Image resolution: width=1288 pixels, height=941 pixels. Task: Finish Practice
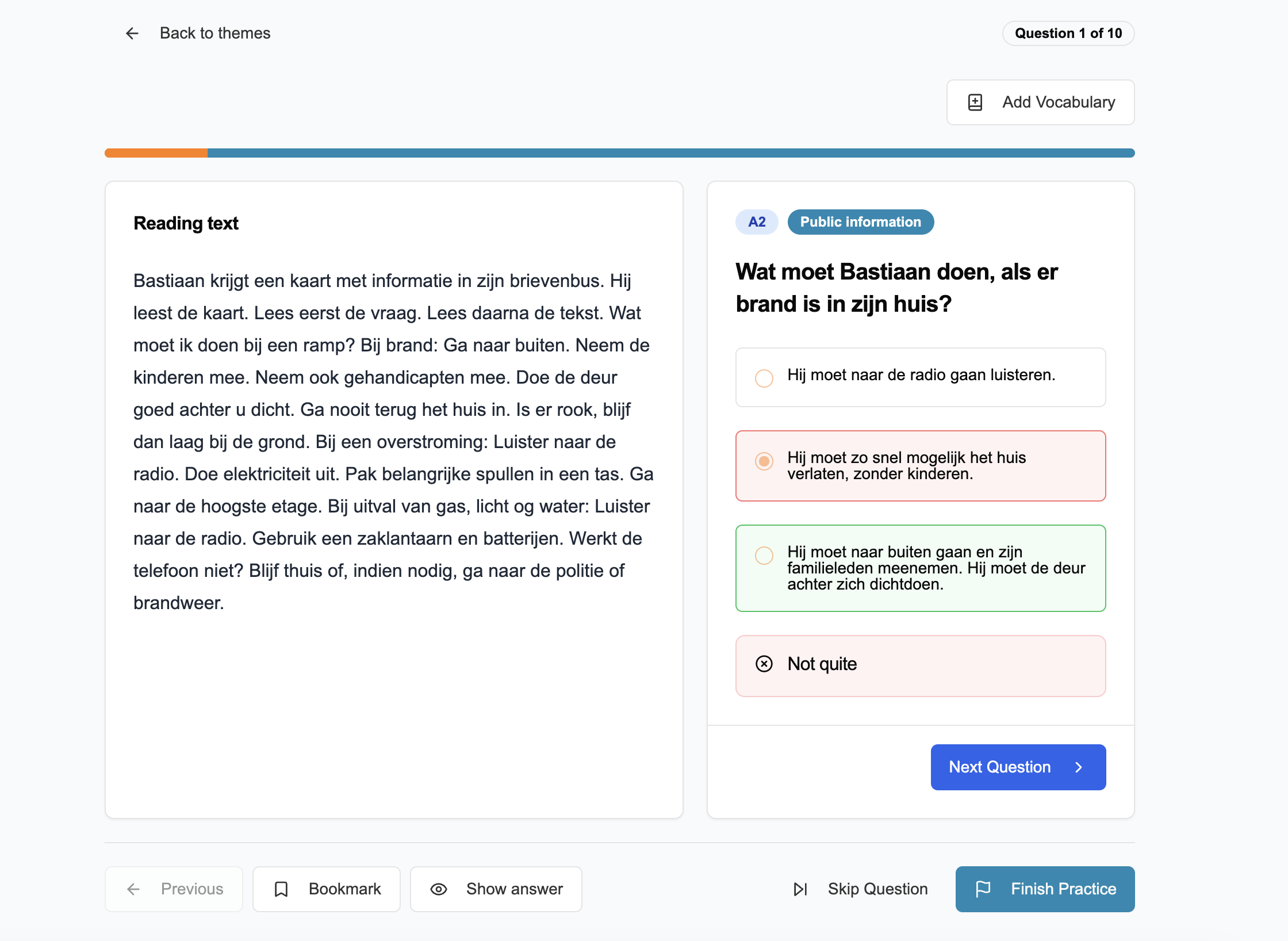tap(1045, 889)
